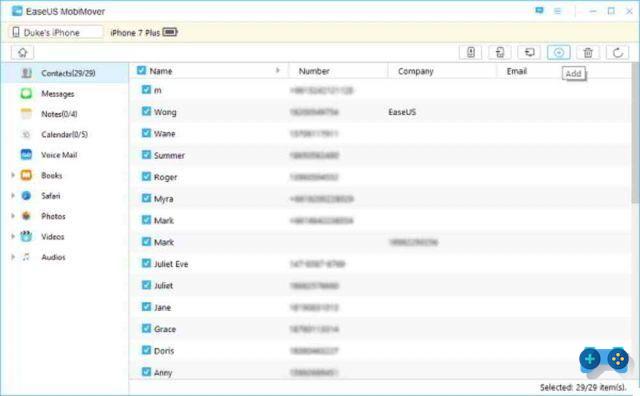Click the Calendar icon in sidebar
Image resolution: width=640 pixels, height=396 pixels.
pyautogui.click(x=26, y=134)
